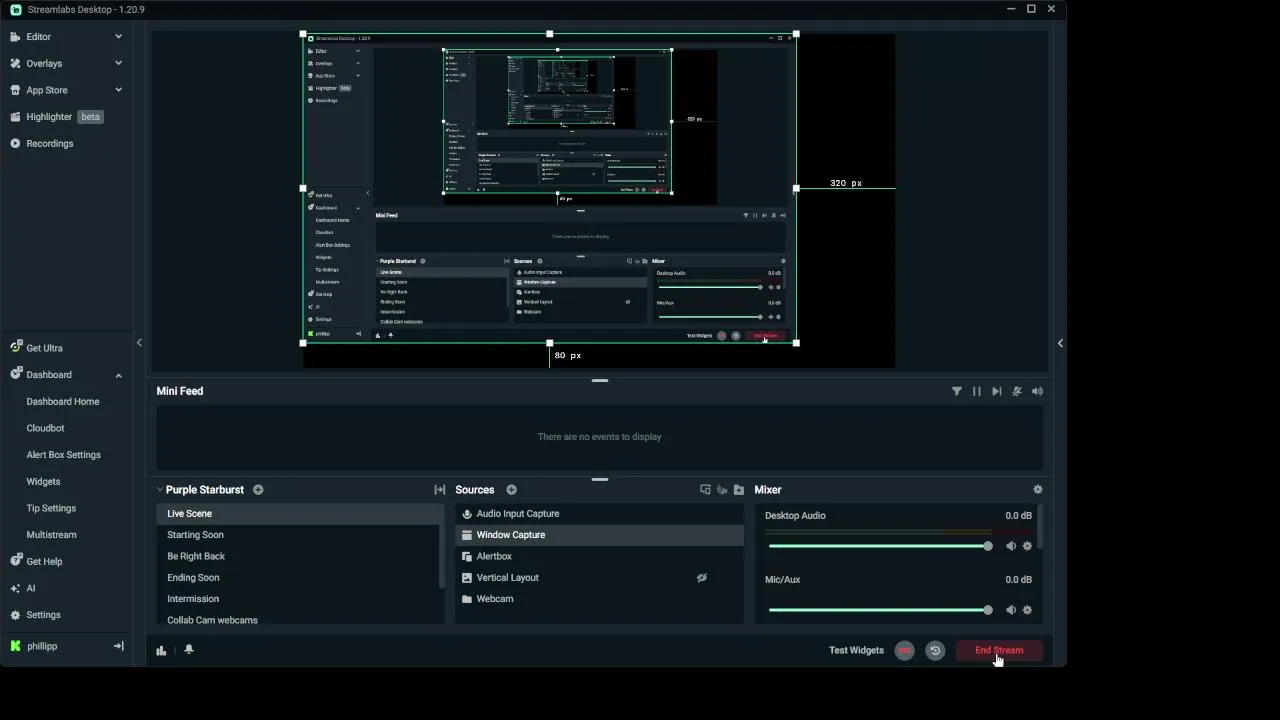Open the notifications bell icon
The height and width of the screenshot is (720, 1280).
[x=189, y=650]
